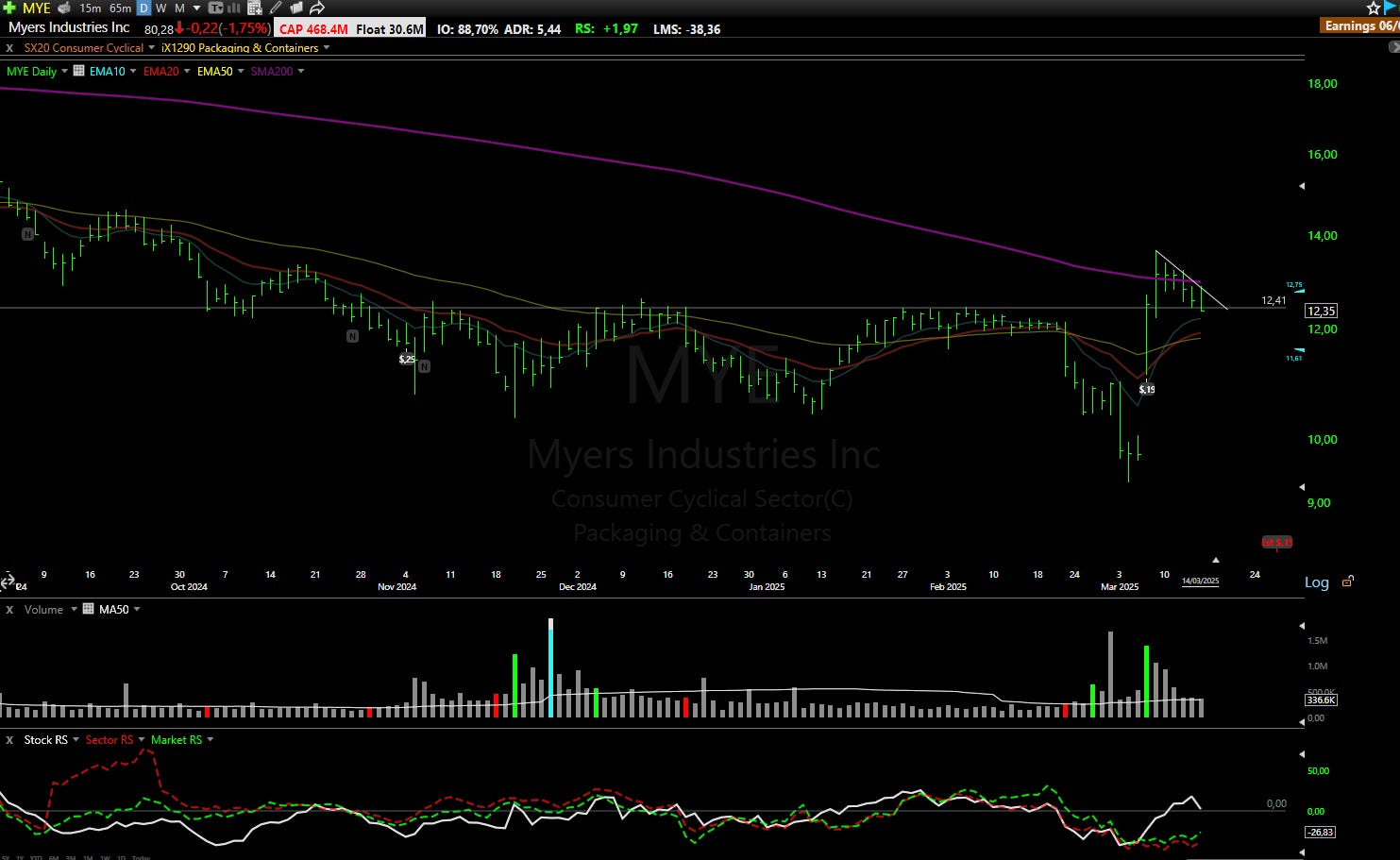Screen dimensions: 1400x860
Task: Click the T template dropdown icon
Action: tap(216, 8)
